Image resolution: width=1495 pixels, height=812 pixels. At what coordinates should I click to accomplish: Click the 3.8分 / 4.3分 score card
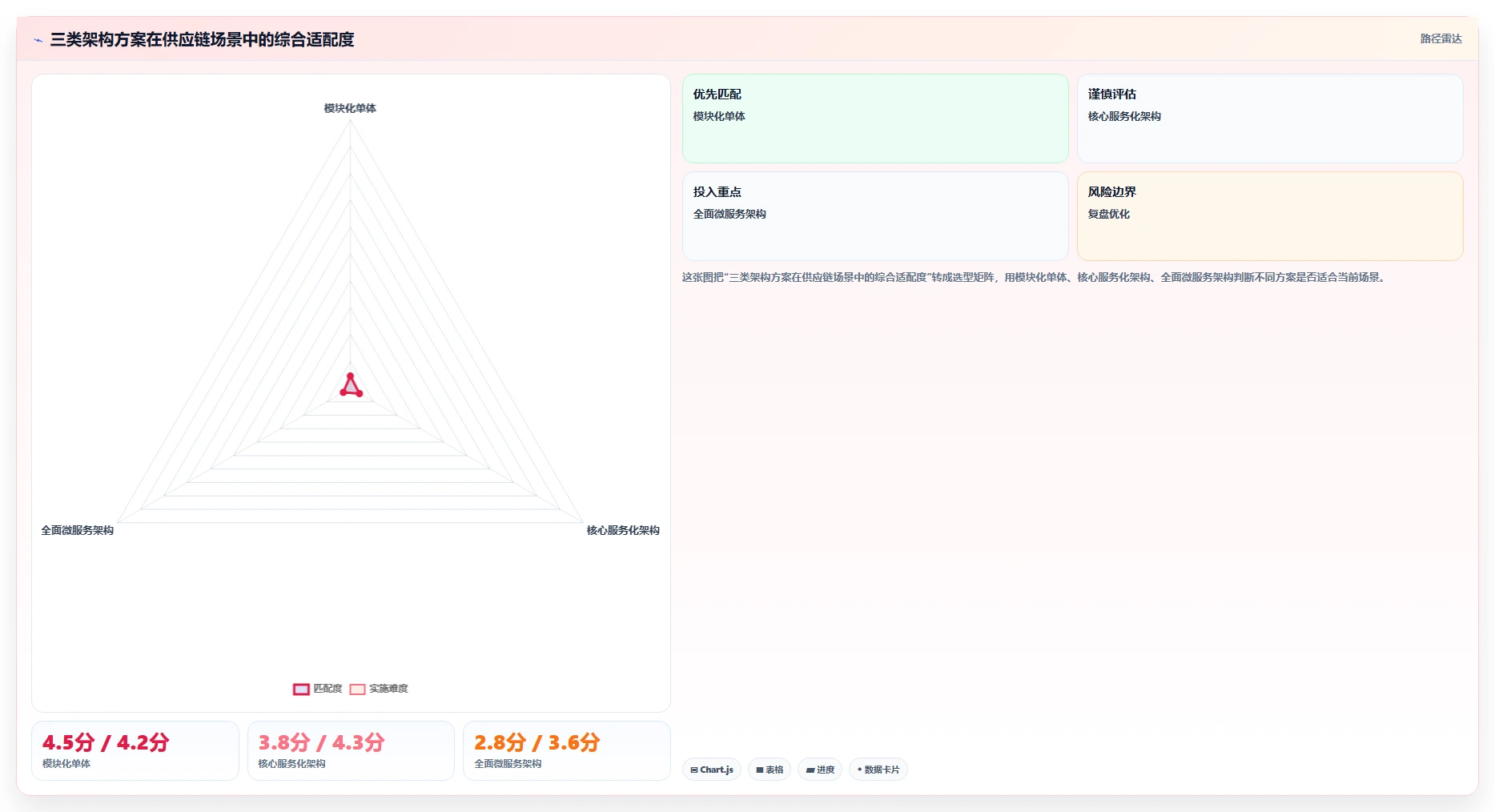tap(351, 750)
